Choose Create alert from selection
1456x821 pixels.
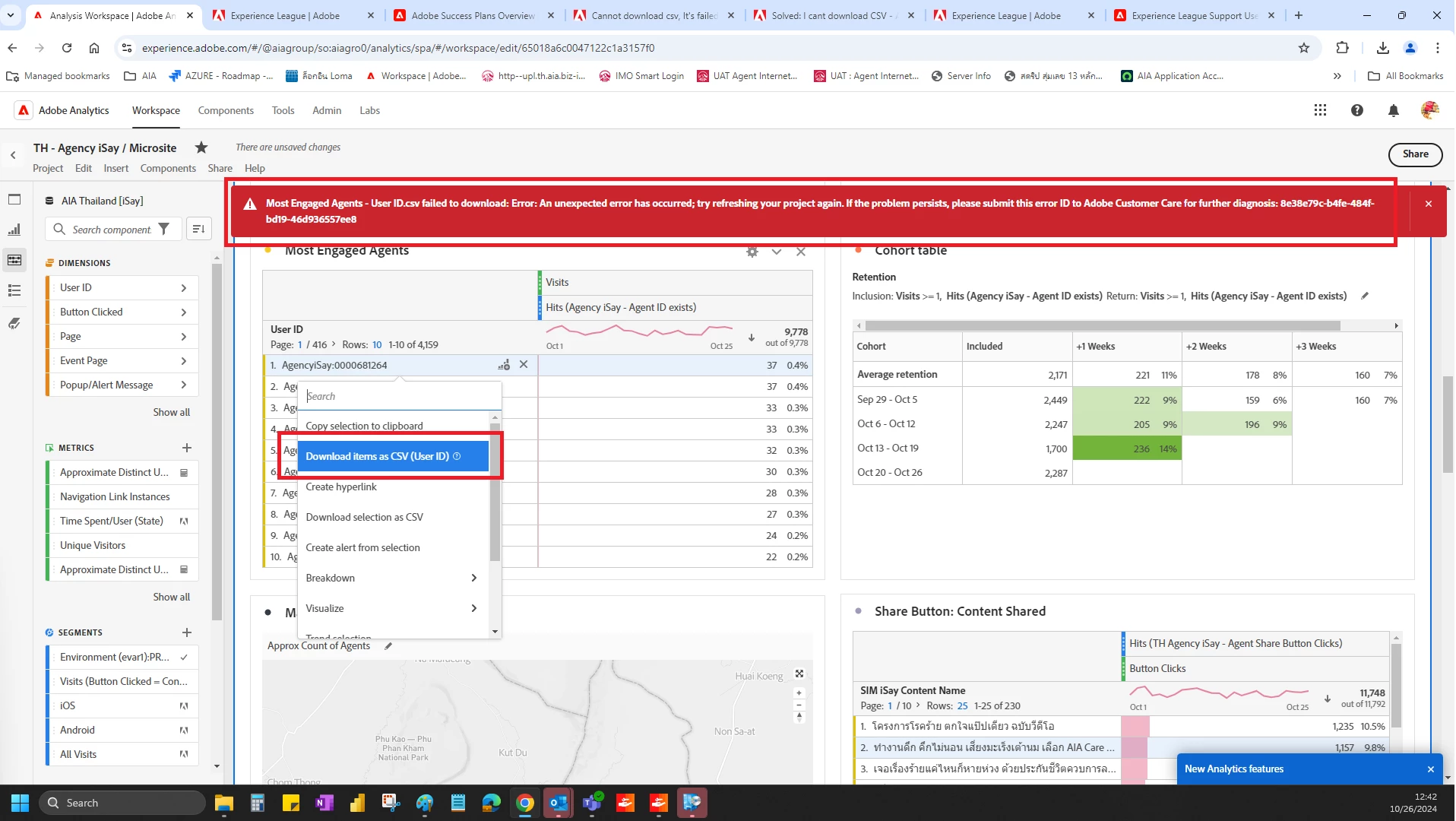pyautogui.click(x=392, y=547)
